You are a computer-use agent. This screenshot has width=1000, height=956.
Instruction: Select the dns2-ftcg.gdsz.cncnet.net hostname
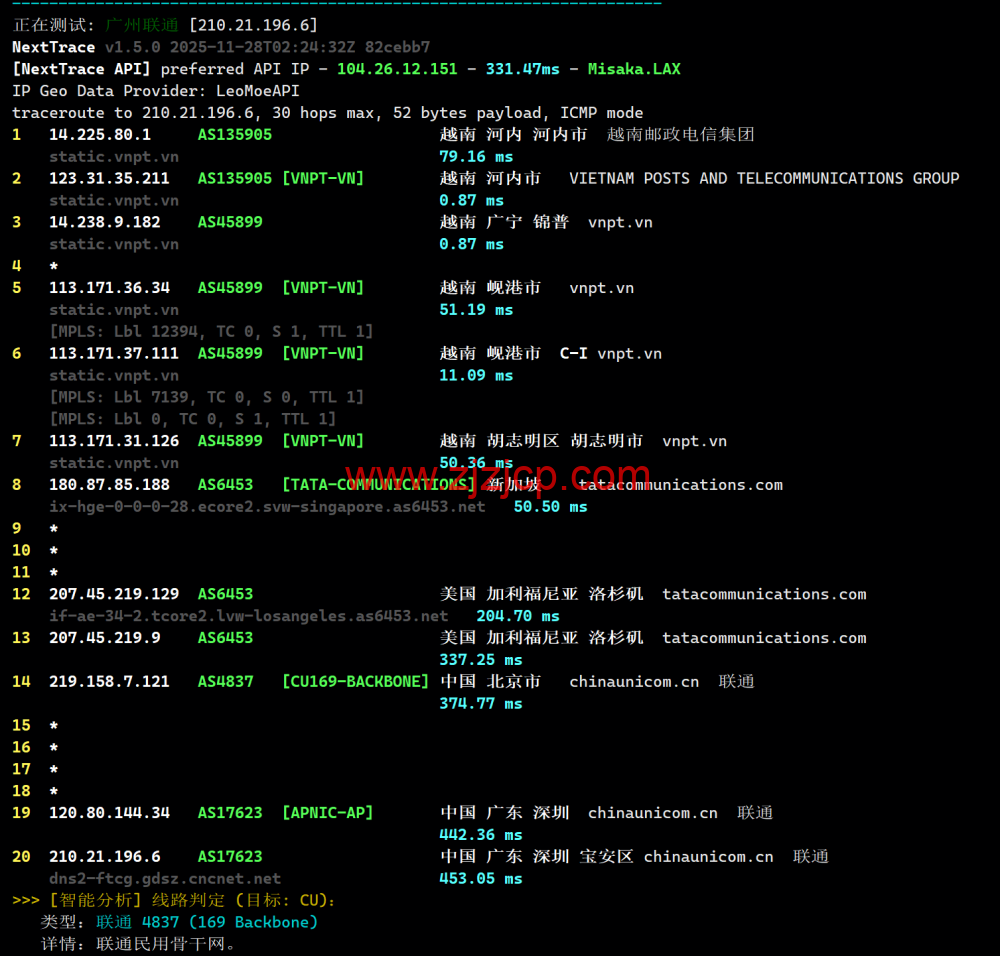[x=165, y=879]
